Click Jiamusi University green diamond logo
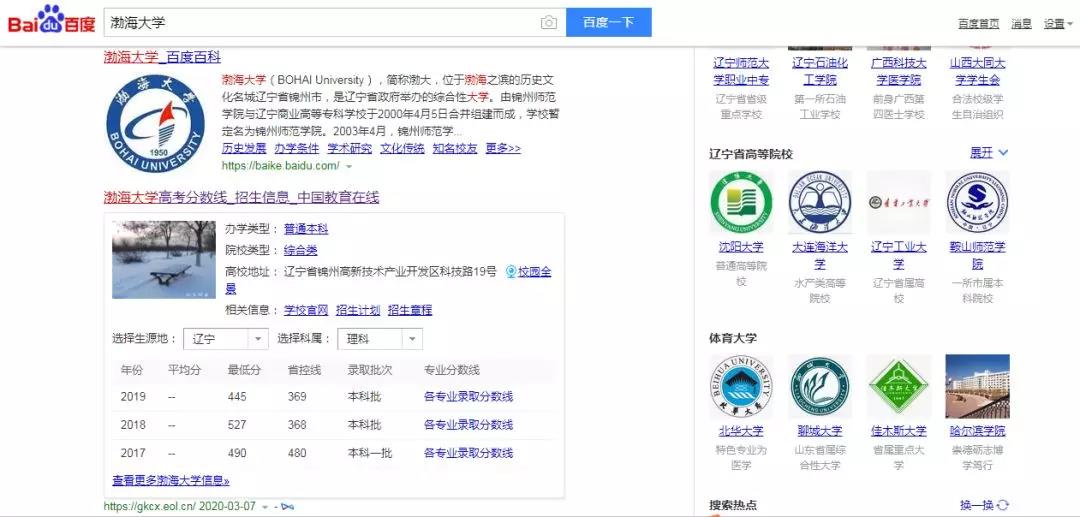This screenshot has height=517, width=1080. pyautogui.click(x=898, y=386)
